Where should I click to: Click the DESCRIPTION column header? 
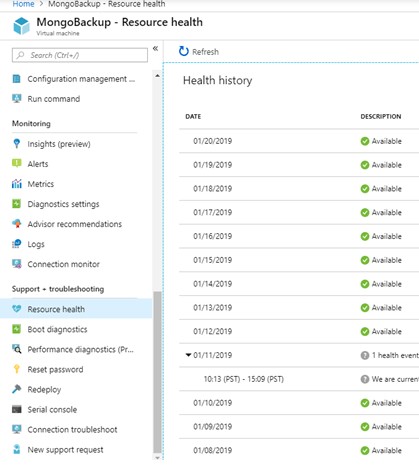click(x=381, y=116)
